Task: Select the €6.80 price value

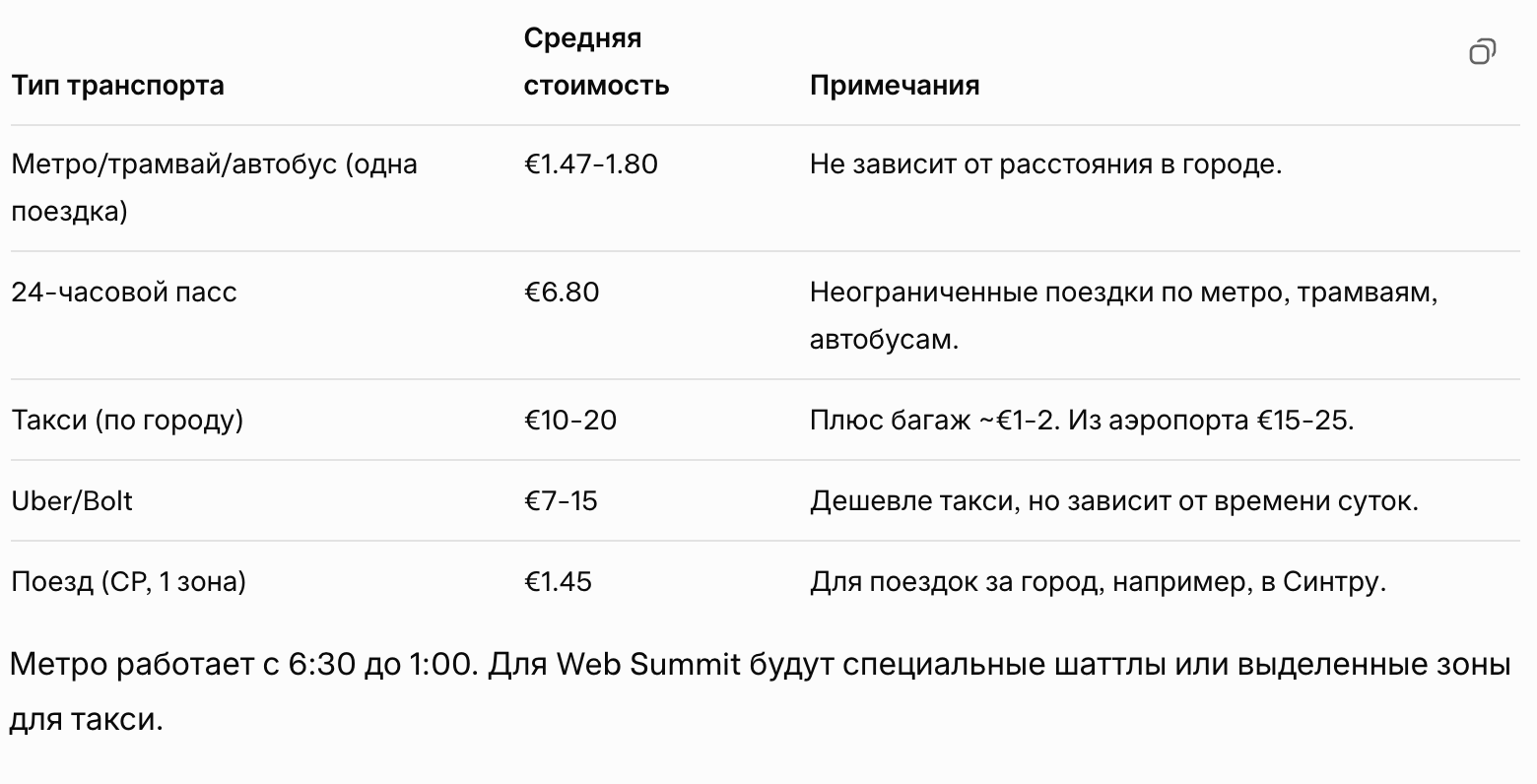Action: coord(561,293)
